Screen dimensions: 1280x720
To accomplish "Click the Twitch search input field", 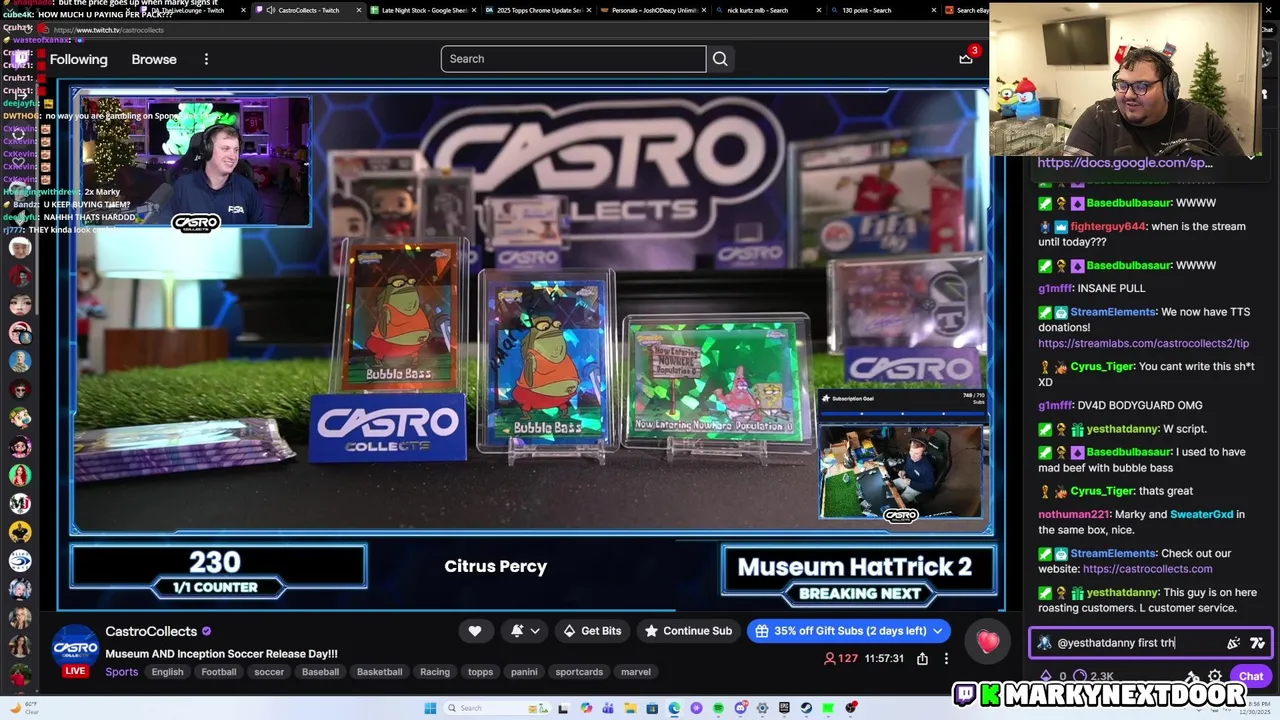I will click(x=573, y=59).
